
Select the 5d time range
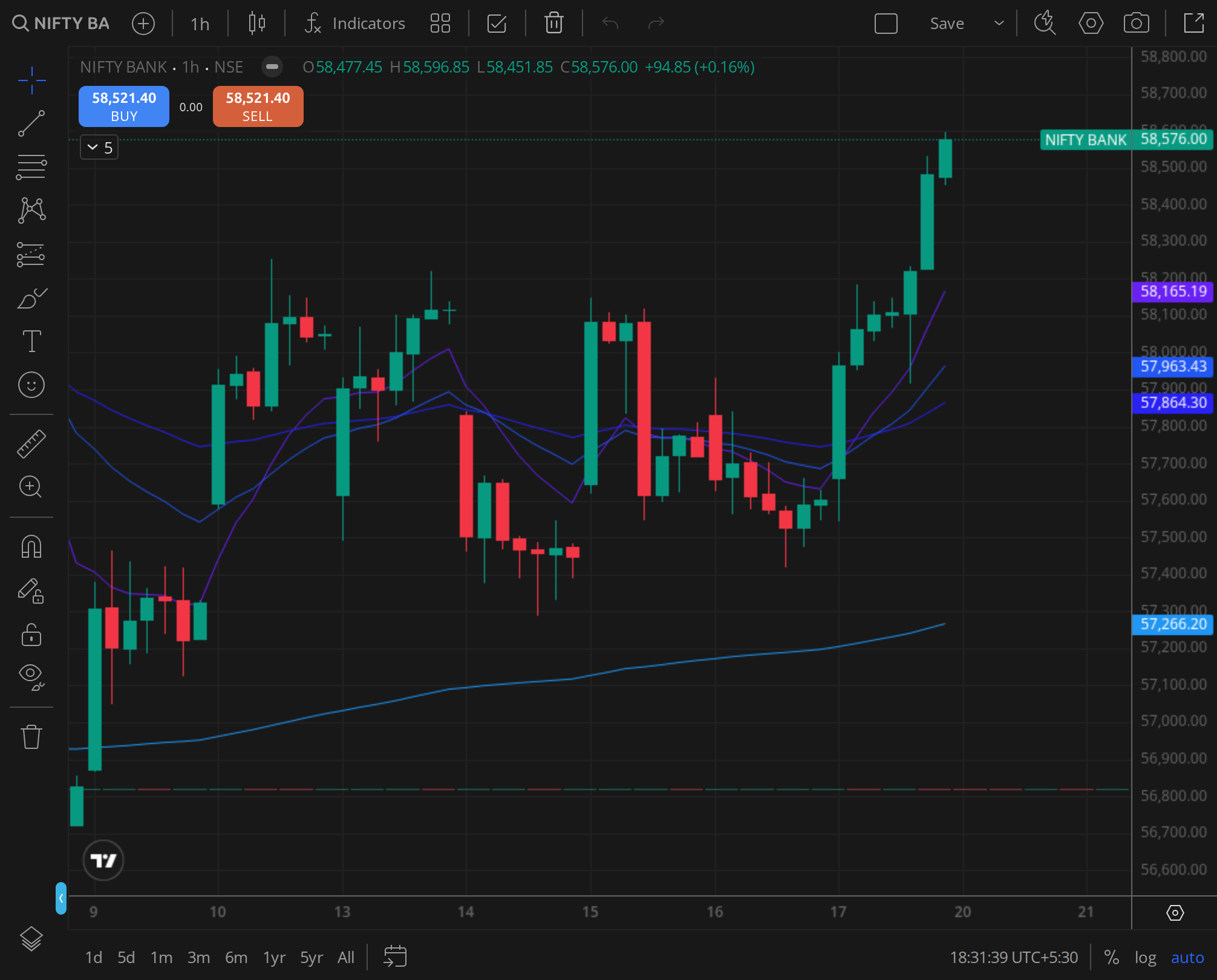click(x=126, y=958)
